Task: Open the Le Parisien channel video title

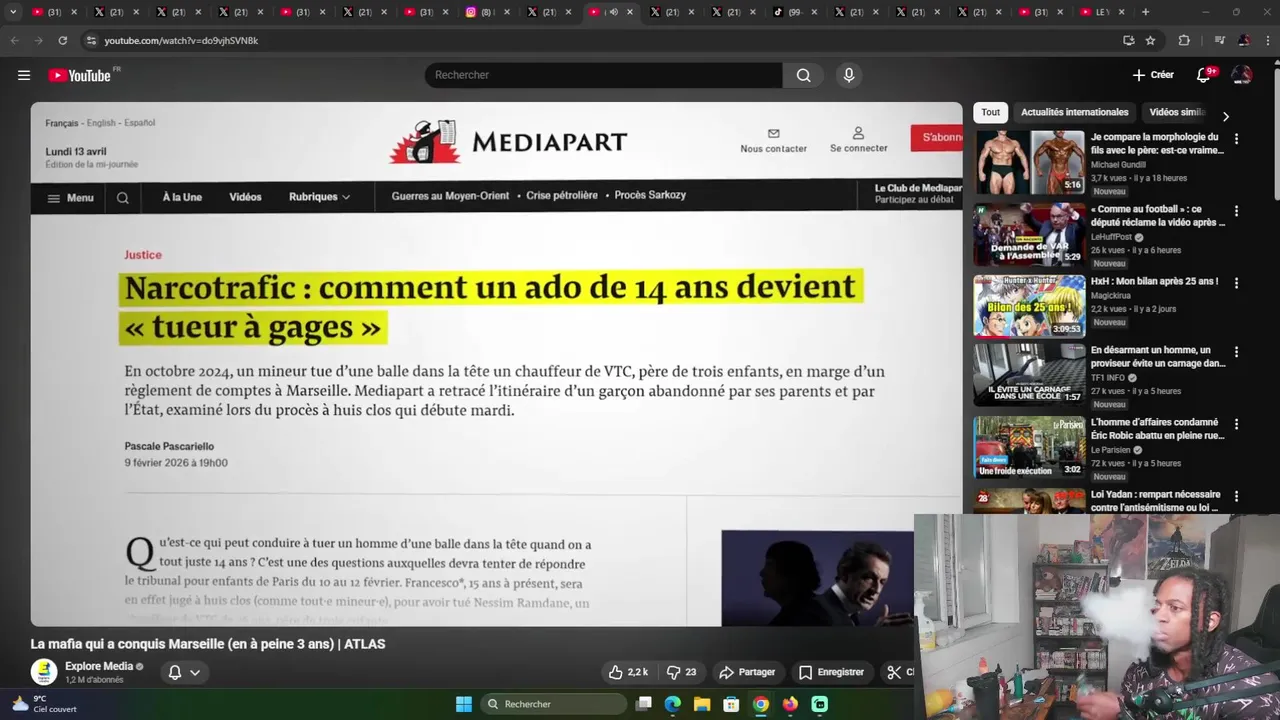Action: point(1157,429)
